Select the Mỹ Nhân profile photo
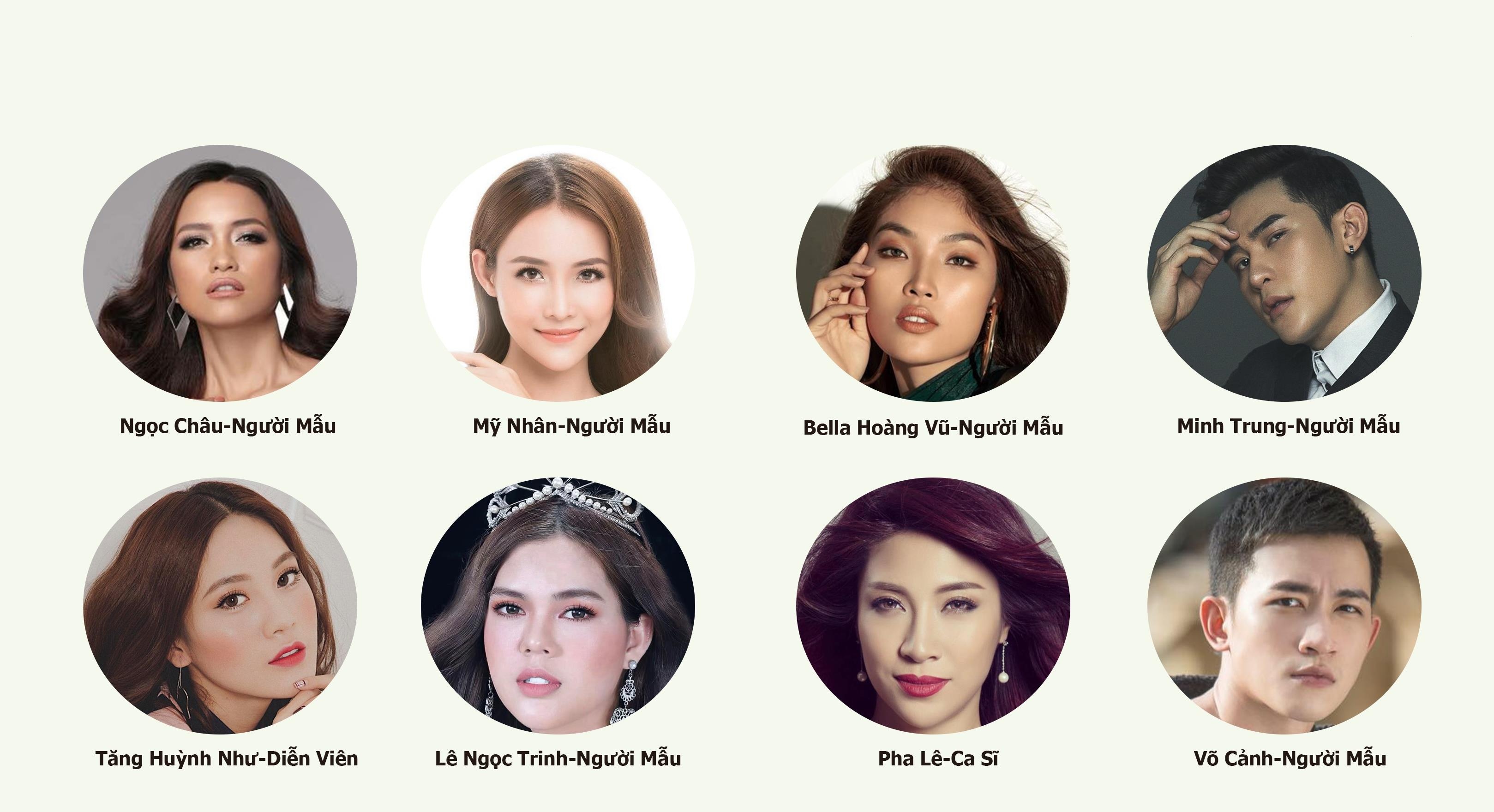The image size is (1494, 812). [x=558, y=273]
